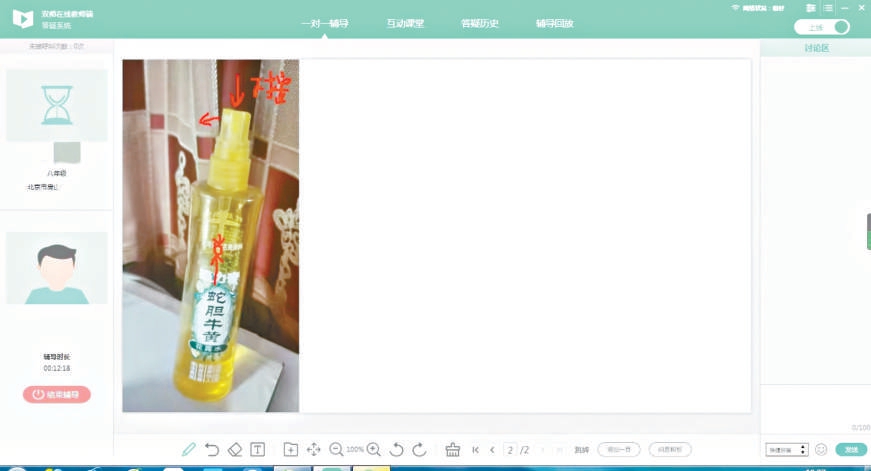Open the emoji picker in chat
Image resolution: width=871 pixels, height=471 pixels.
click(821, 450)
